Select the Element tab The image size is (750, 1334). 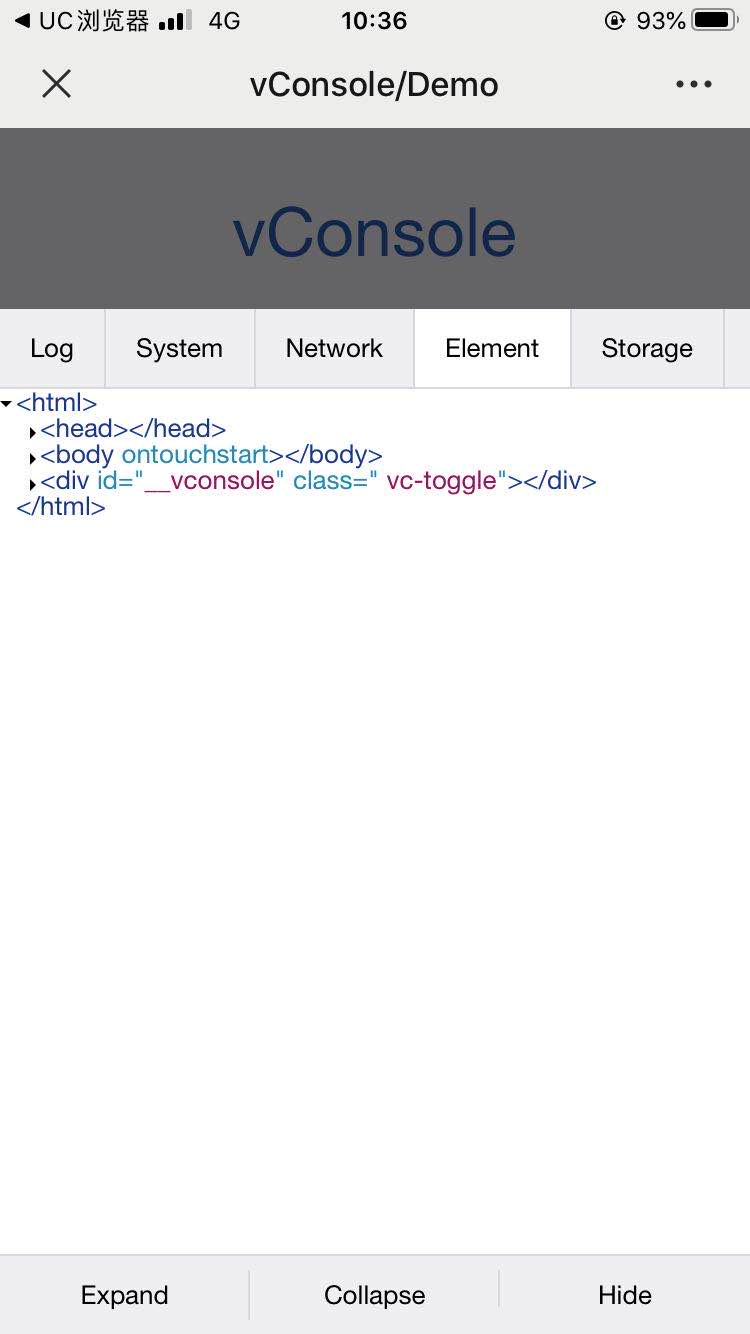[x=492, y=348]
